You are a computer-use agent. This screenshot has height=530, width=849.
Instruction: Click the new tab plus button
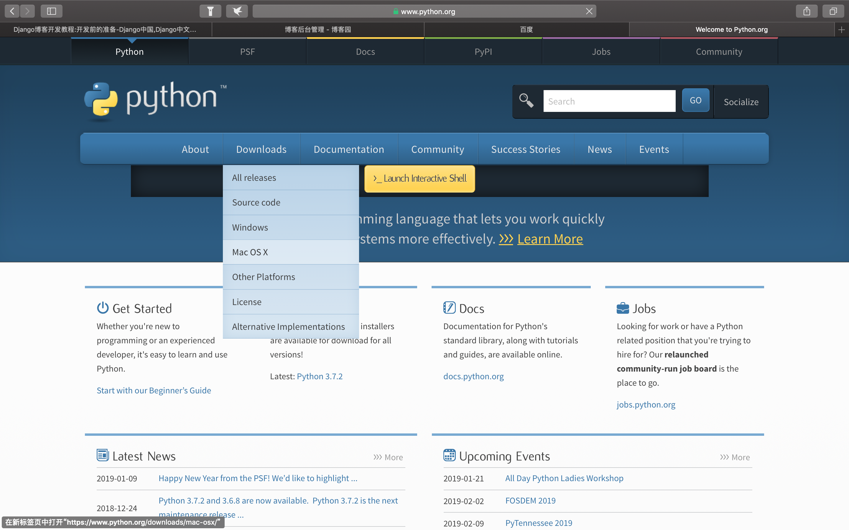click(x=841, y=30)
